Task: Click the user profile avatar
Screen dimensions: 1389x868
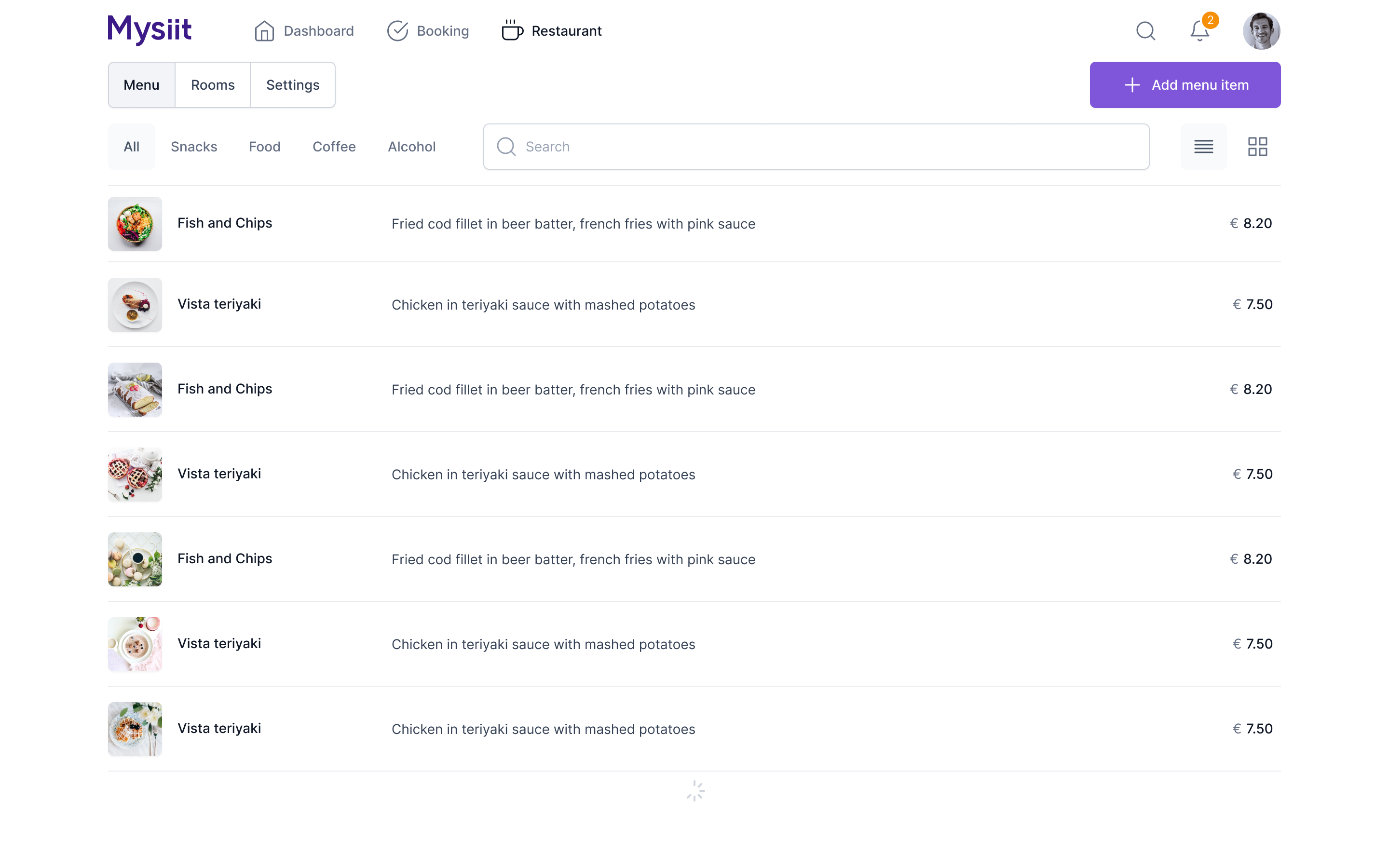Action: pyautogui.click(x=1261, y=31)
